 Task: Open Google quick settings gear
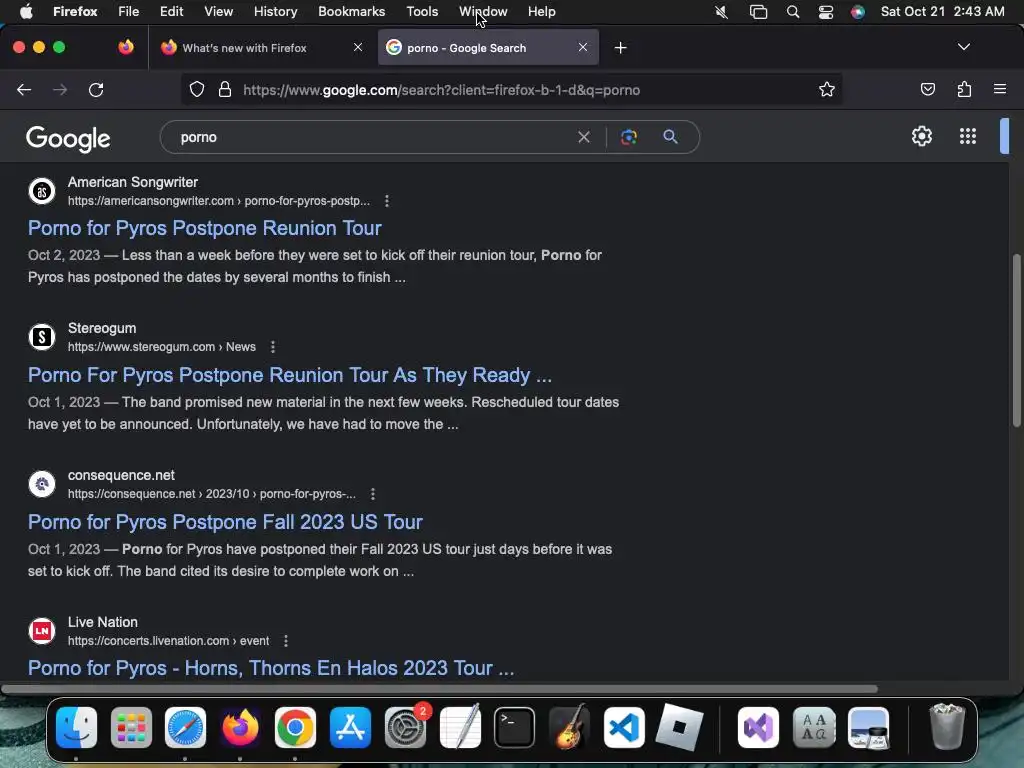(x=921, y=136)
